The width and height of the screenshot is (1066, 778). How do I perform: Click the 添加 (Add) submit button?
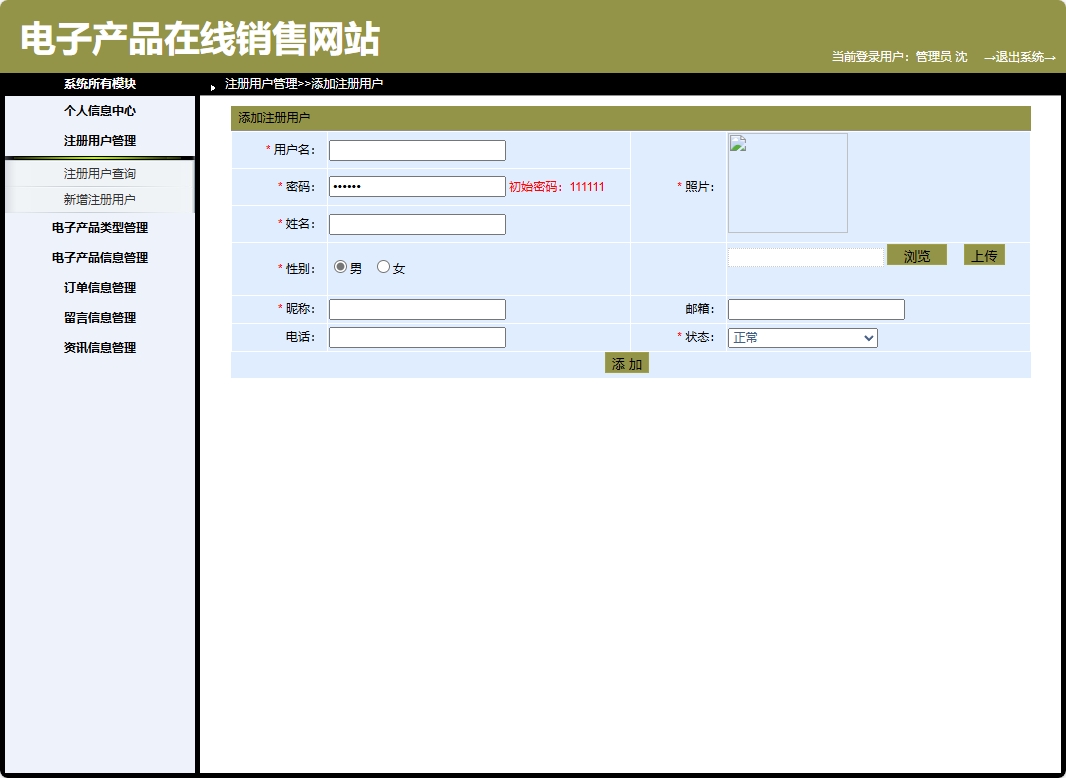coord(626,364)
